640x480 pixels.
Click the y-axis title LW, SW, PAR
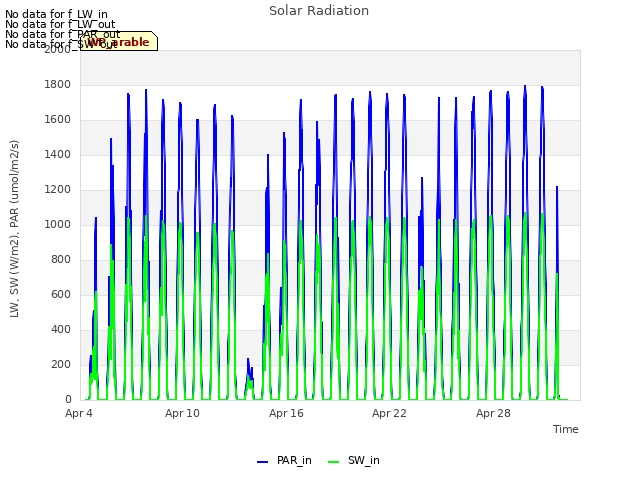point(14,229)
